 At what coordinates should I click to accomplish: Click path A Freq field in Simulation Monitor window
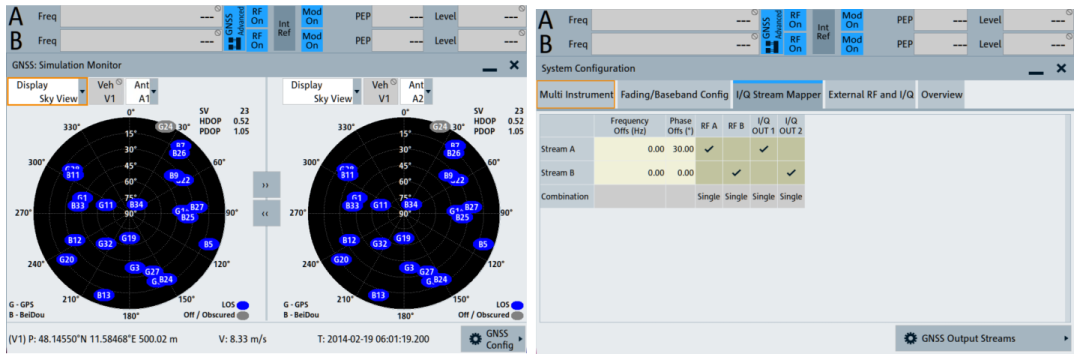coord(141,17)
